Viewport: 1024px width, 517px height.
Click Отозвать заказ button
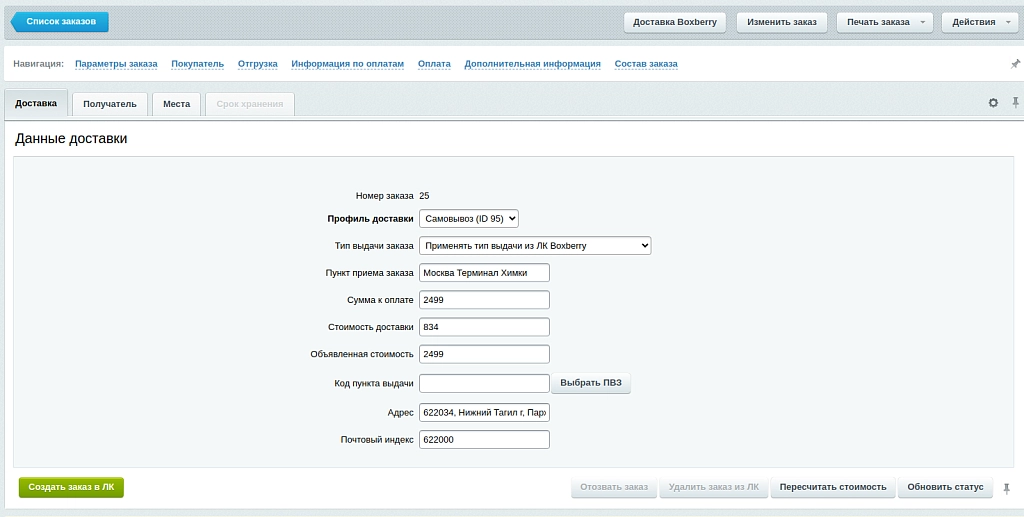pyautogui.click(x=614, y=487)
